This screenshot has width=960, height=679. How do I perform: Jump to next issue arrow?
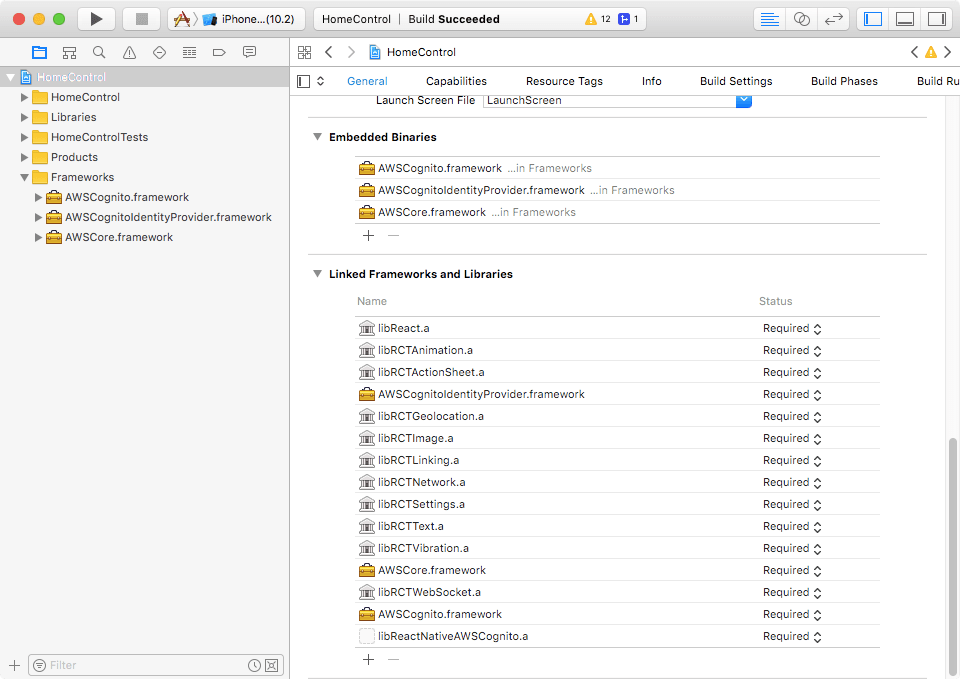tap(947, 52)
